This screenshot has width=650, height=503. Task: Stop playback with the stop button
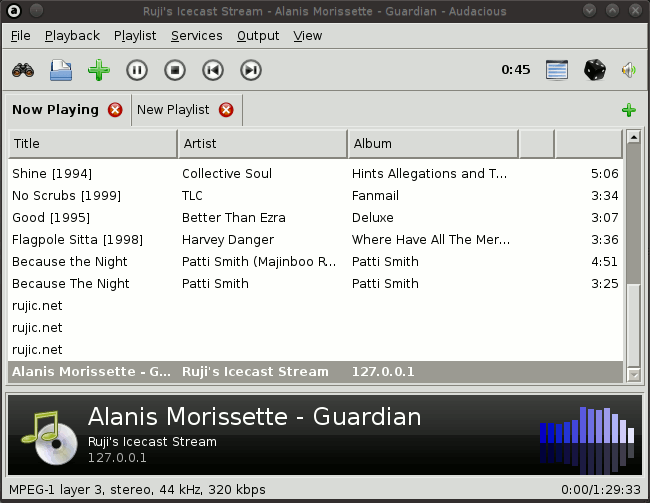175,70
